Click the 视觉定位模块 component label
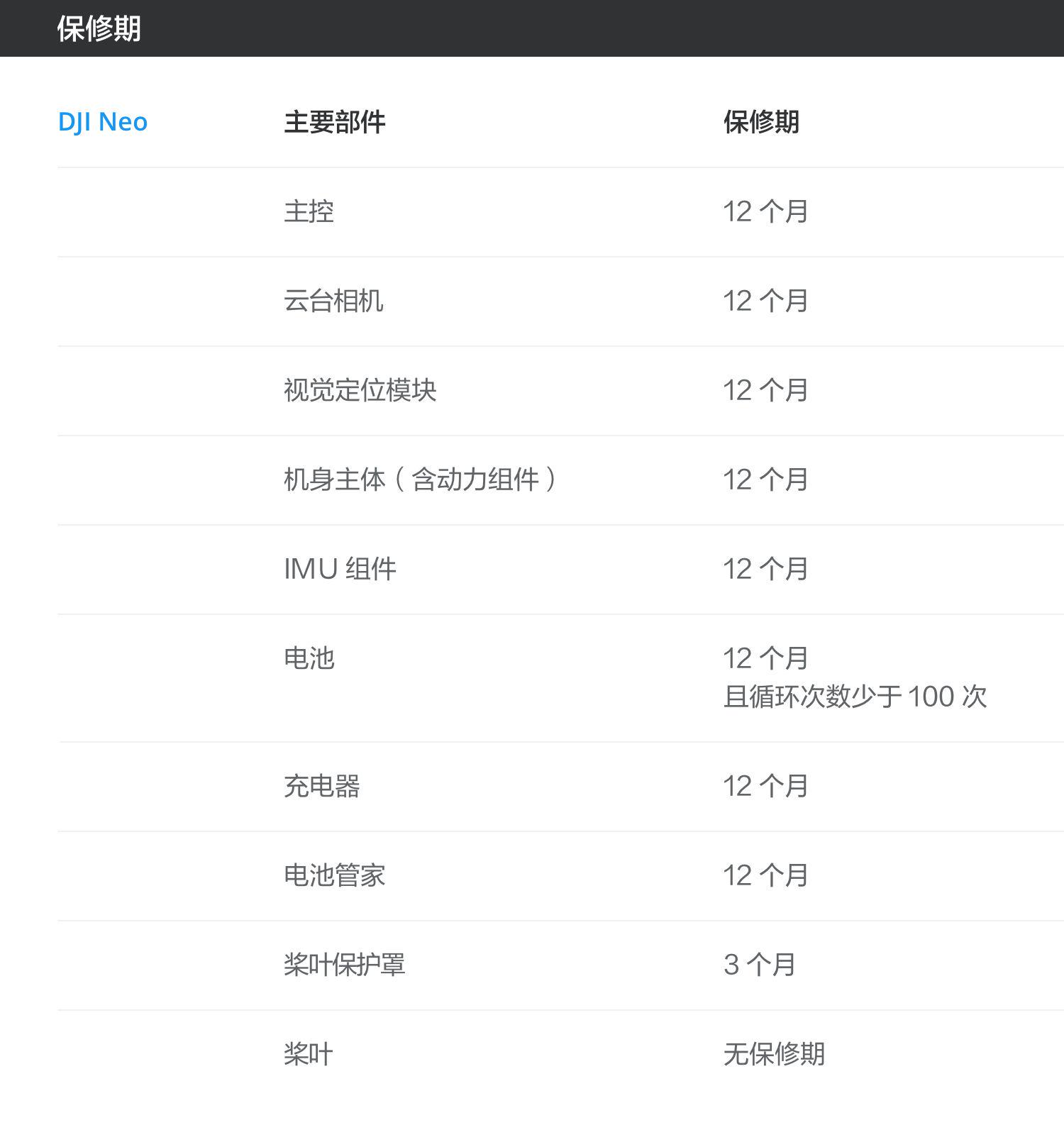The height and width of the screenshot is (1125, 1064). tap(360, 390)
